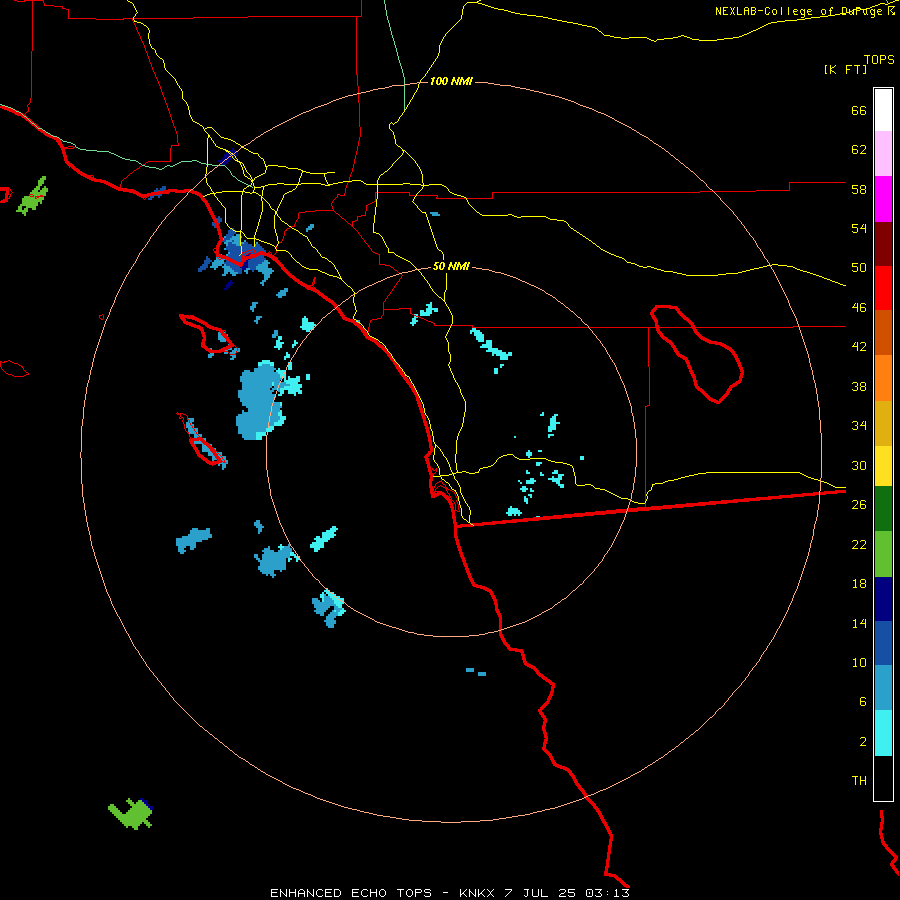The image size is (900, 900).
Task: Click the 22 scale label
Action: (859, 544)
